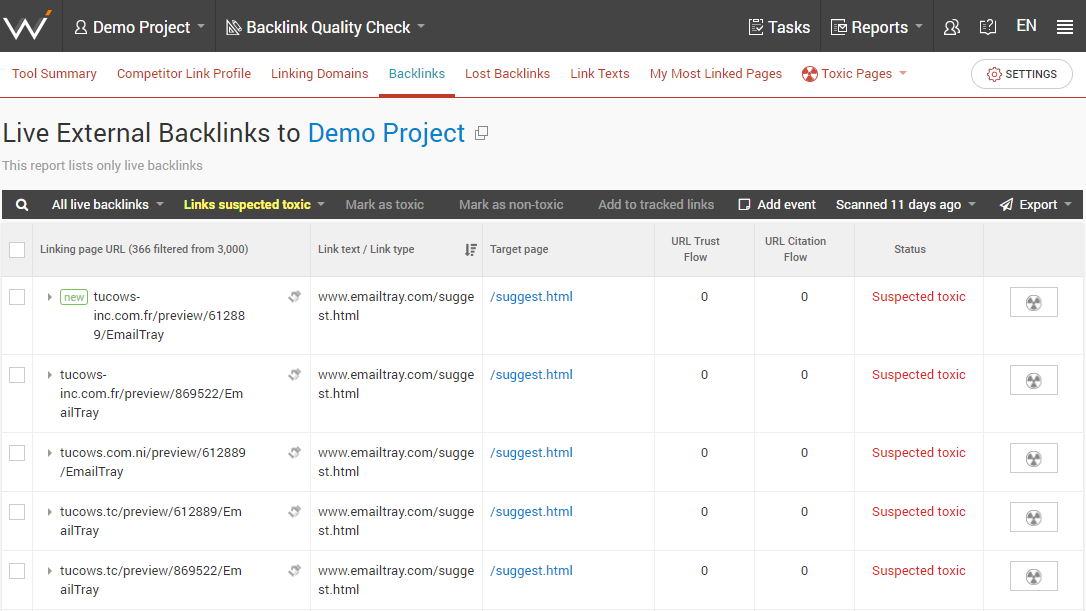
Task: Switch to the Tool Summary tab
Action: 54,73
